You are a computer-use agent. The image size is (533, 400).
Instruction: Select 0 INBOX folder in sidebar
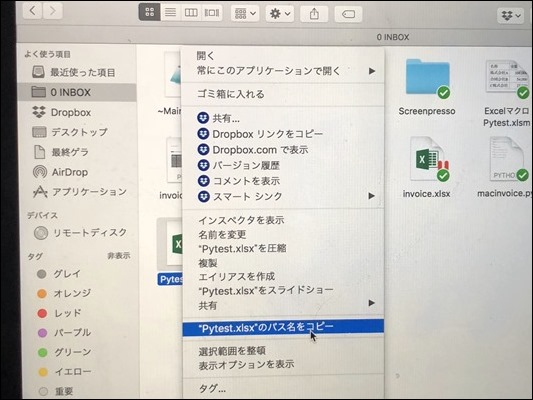point(78,92)
